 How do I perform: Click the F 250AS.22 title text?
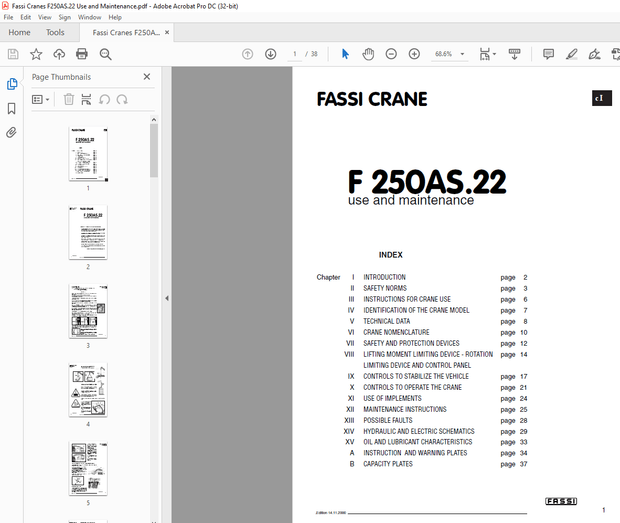[427, 182]
